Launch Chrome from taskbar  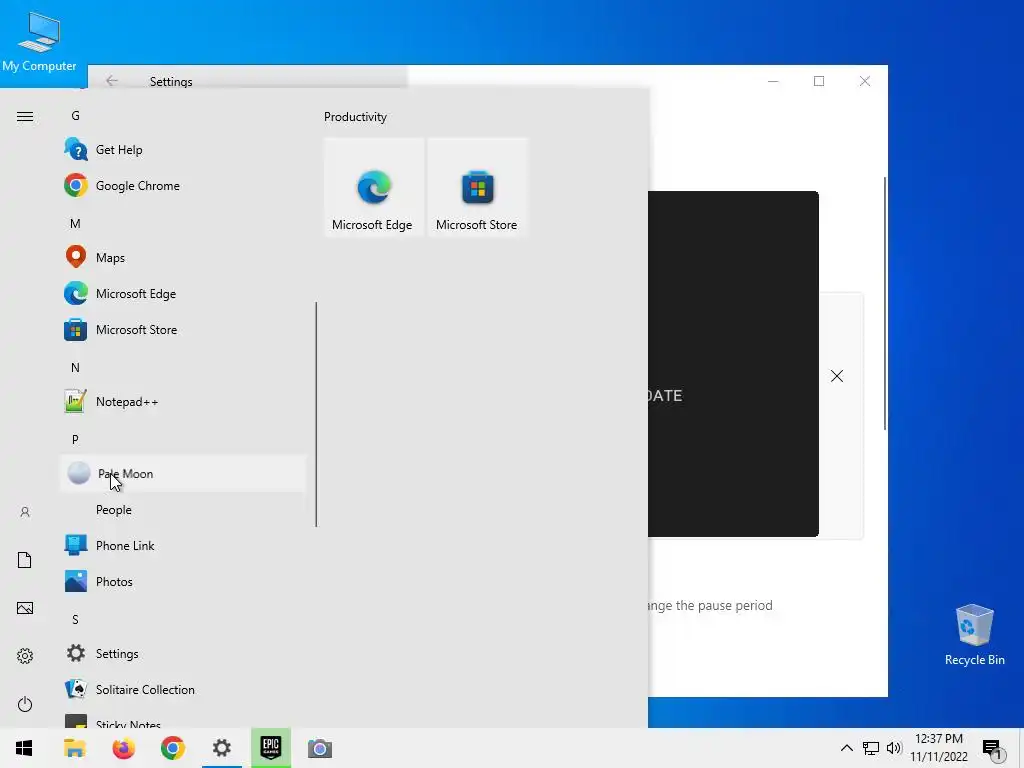coord(172,748)
